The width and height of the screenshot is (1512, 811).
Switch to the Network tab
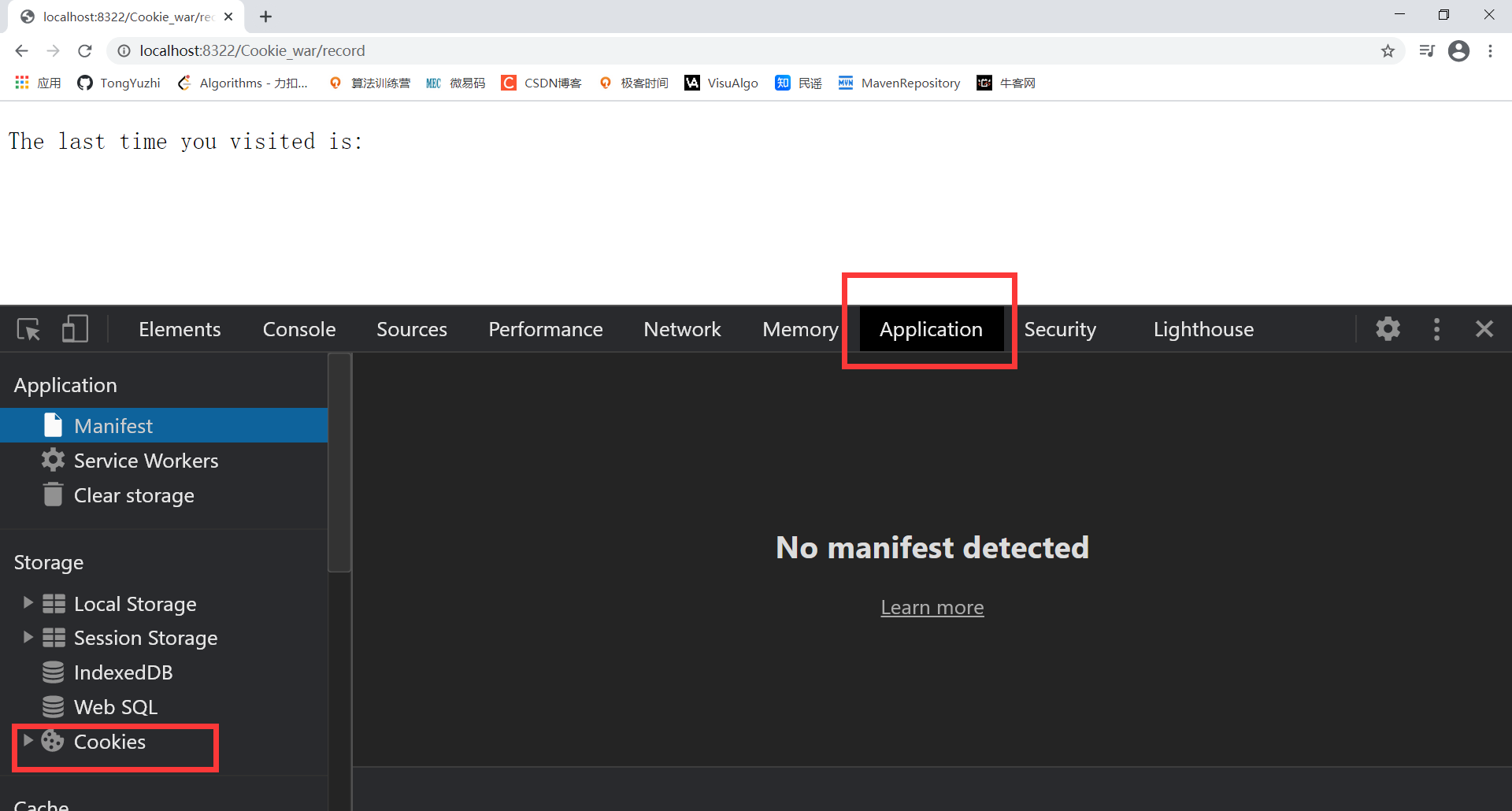(x=682, y=329)
